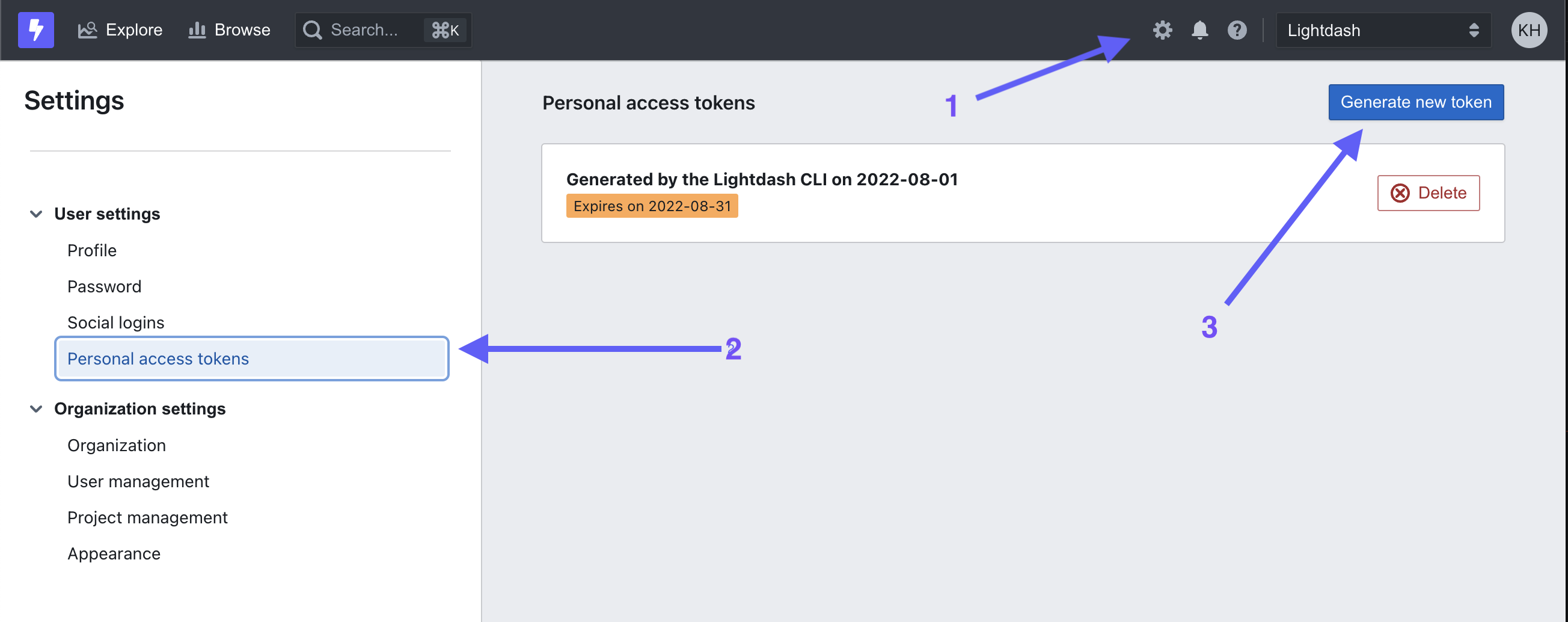Viewport: 1568px width, 622px height.
Task: Open the KH user avatar menu
Action: coord(1528,30)
